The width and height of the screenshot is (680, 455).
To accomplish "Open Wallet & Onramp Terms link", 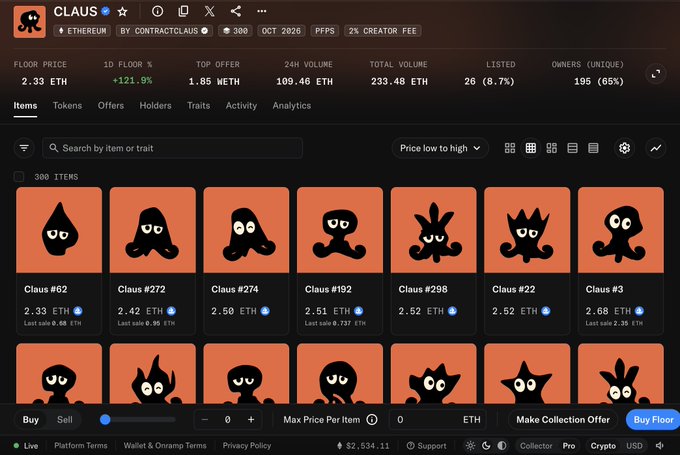I will (x=165, y=445).
